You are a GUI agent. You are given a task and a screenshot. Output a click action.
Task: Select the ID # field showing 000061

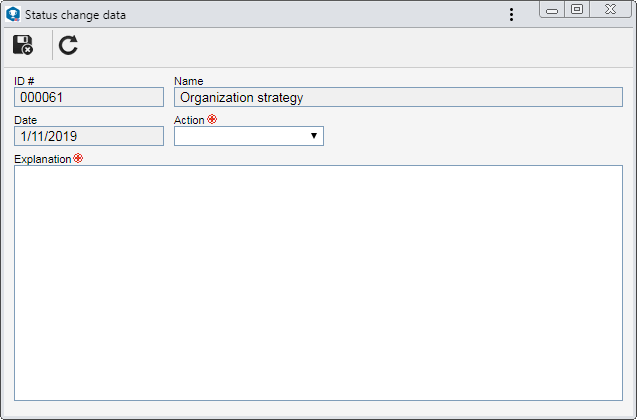tap(89, 97)
